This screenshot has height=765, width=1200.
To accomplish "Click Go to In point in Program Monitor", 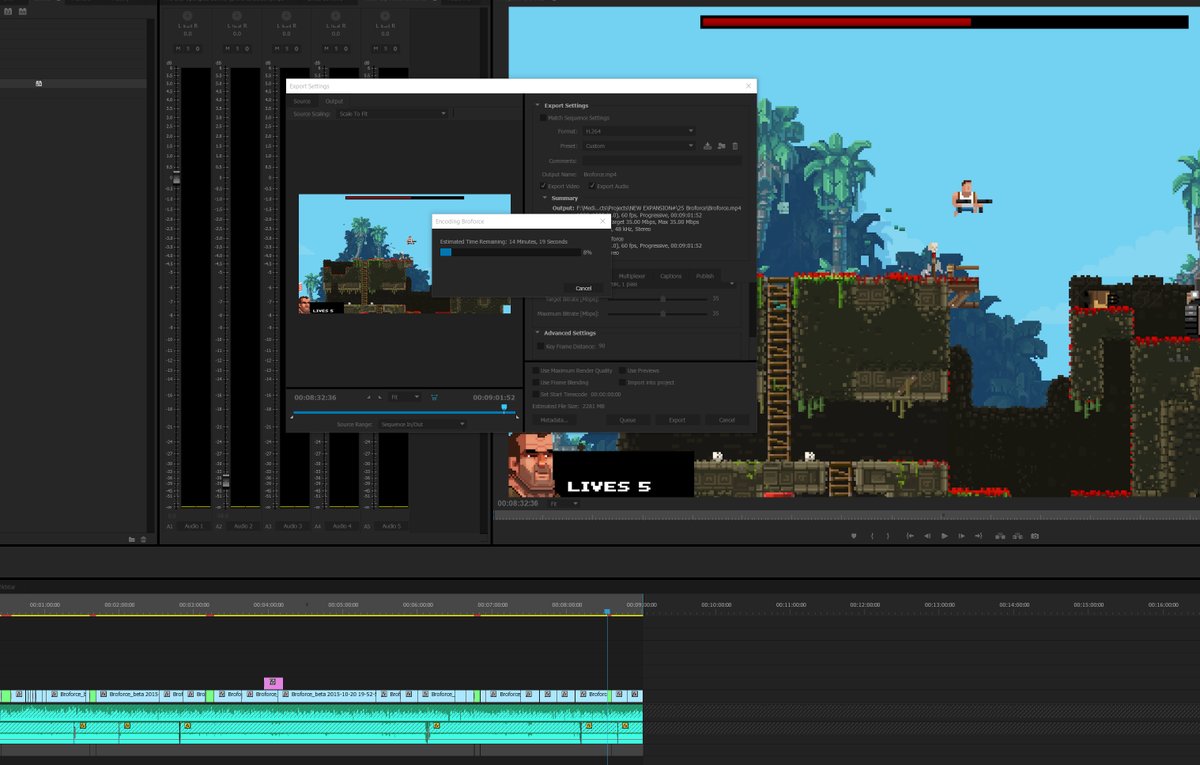I will [910, 536].
